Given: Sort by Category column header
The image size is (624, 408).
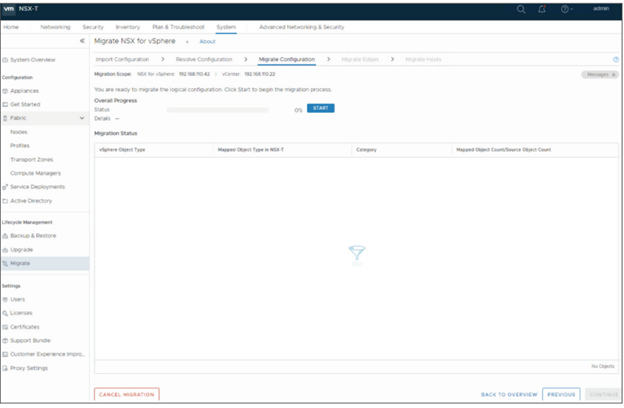Looking at the screenshot, I should [x=366, y=150].
